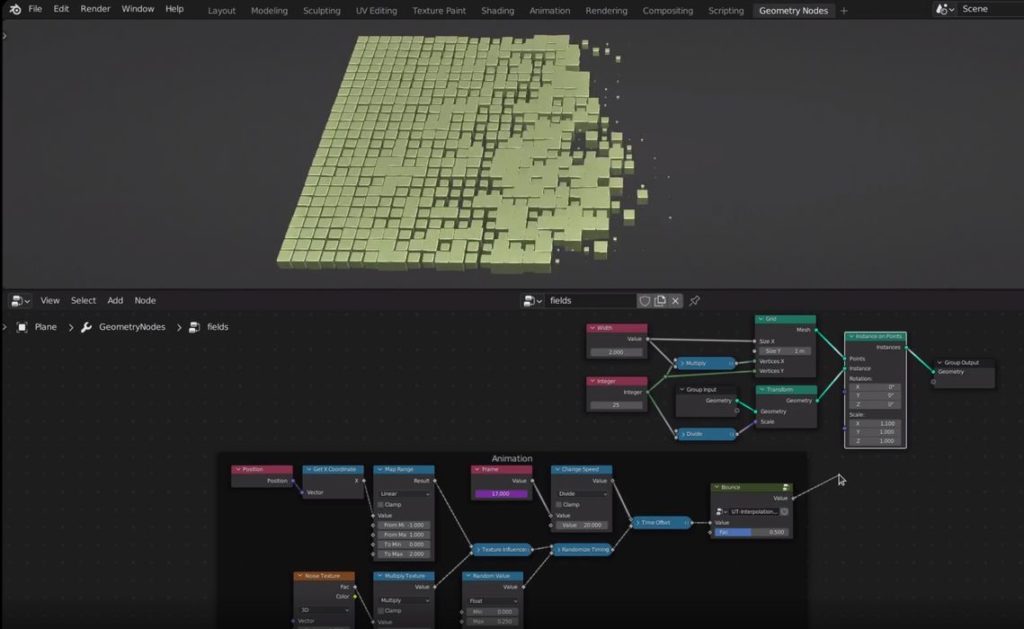Add a new workspace tab
The height and width of the screenshot is (629, 1024).
(x=844, y=10)
